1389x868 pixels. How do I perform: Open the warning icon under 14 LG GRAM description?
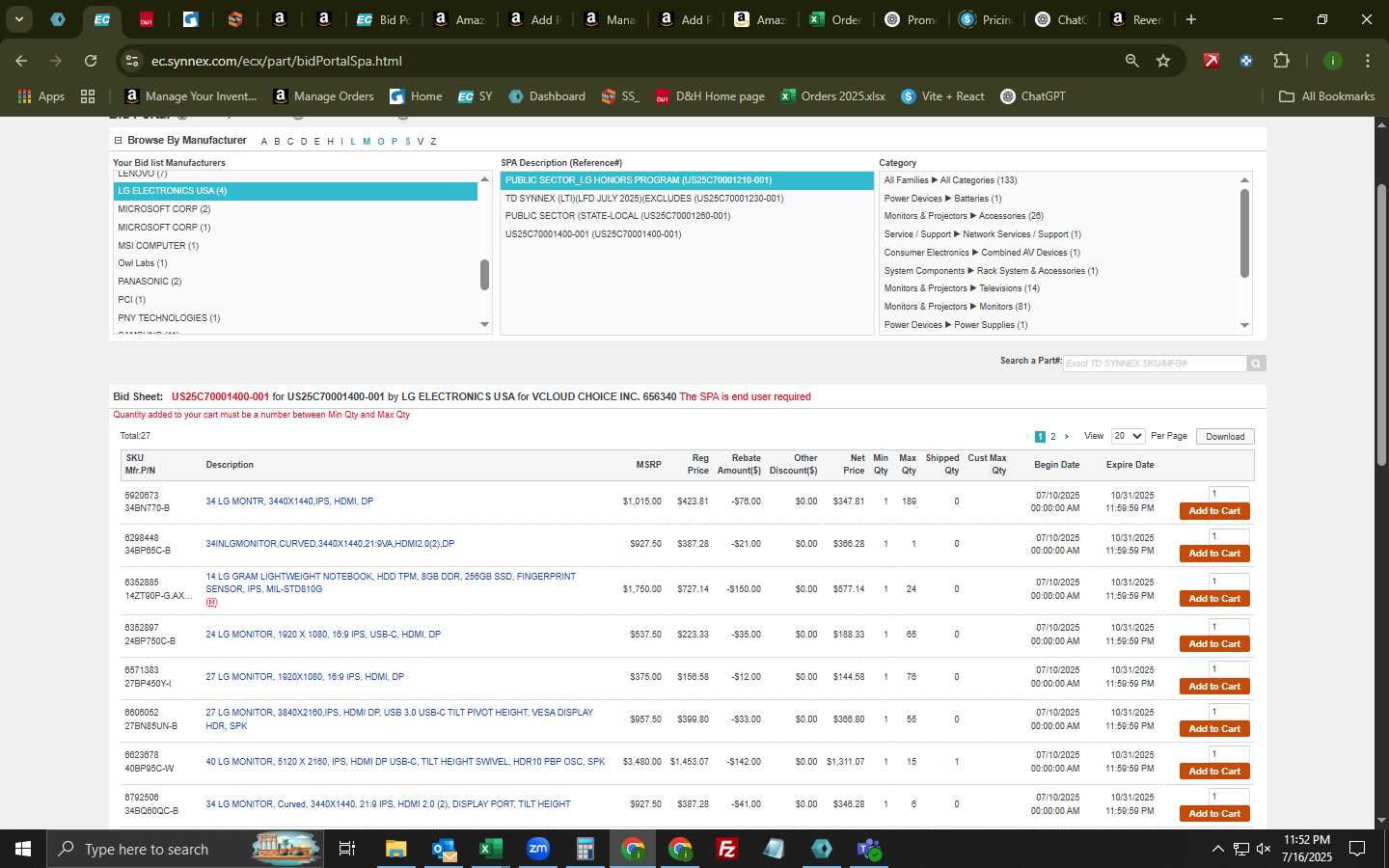tap(211, 603)
